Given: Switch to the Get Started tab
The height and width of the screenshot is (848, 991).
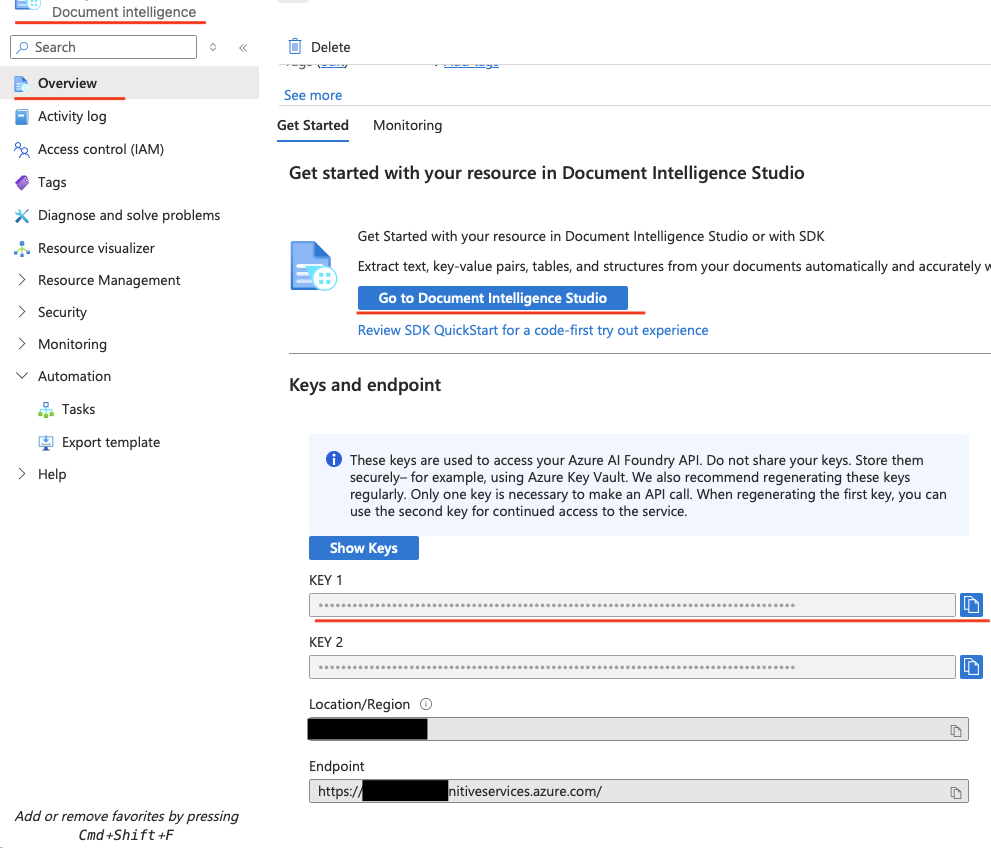Looking at the screenshot, I should click(313, 125).
